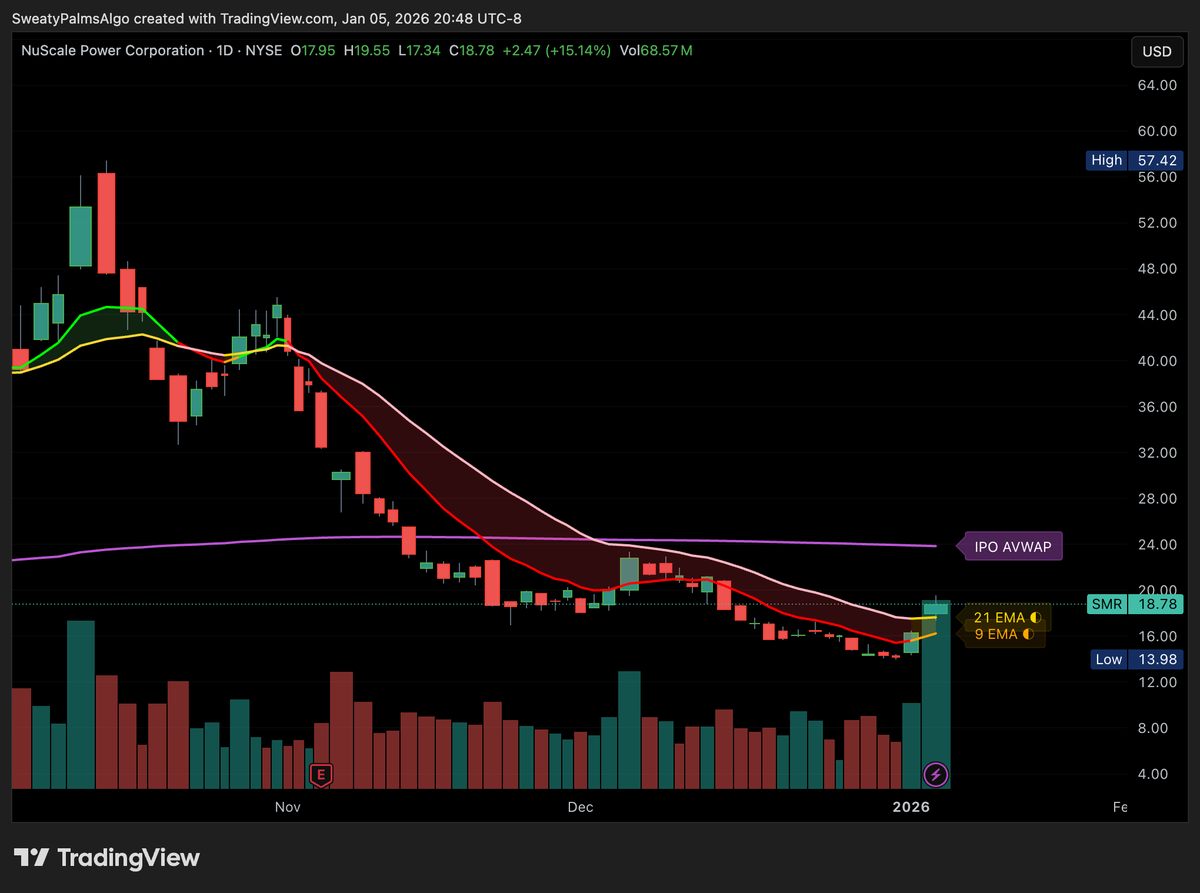Click the Nov date axis label
The width and height of the screenshot is (1200, 893).
point(288,806)
